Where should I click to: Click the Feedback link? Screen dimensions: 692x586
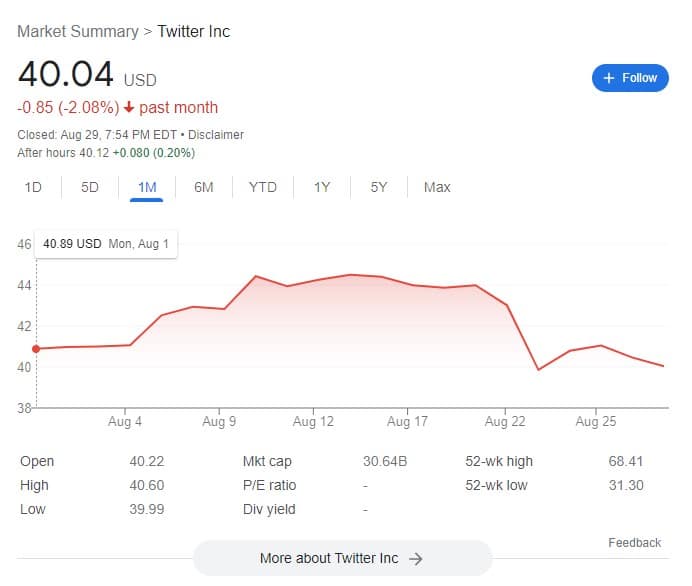(634, 542)
